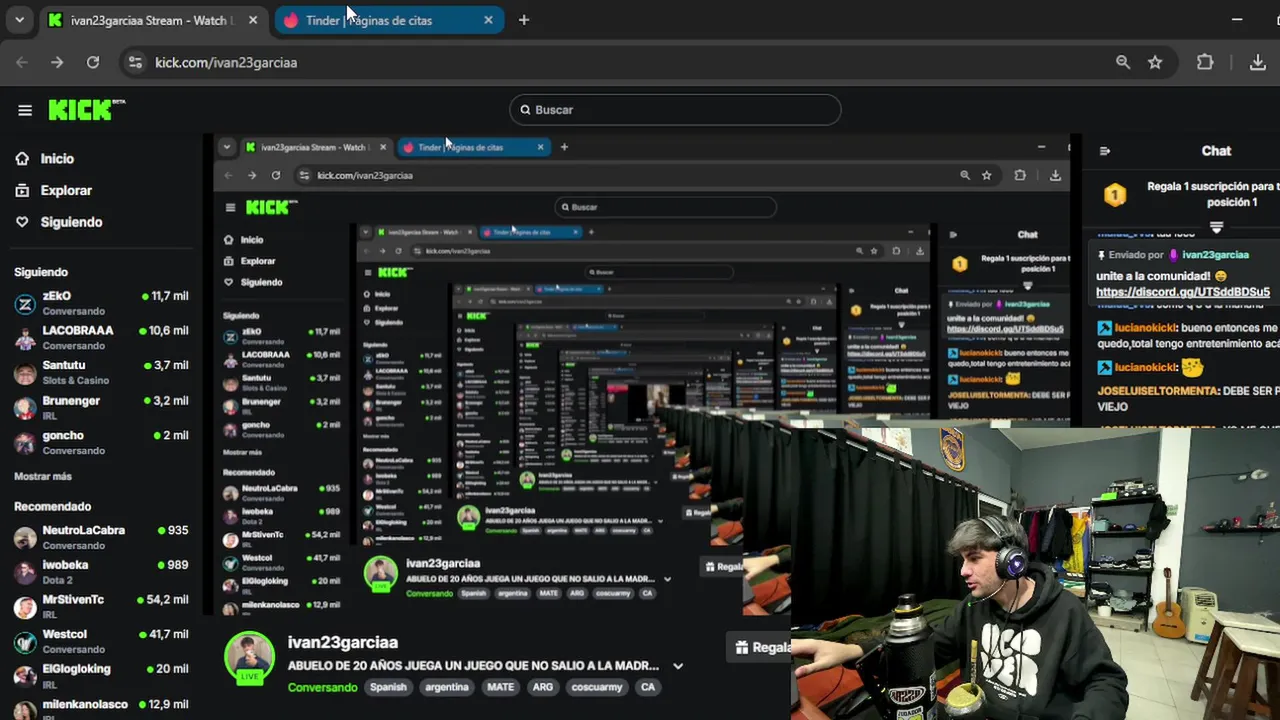Go to the Kick logo home page

pos(86,109)
